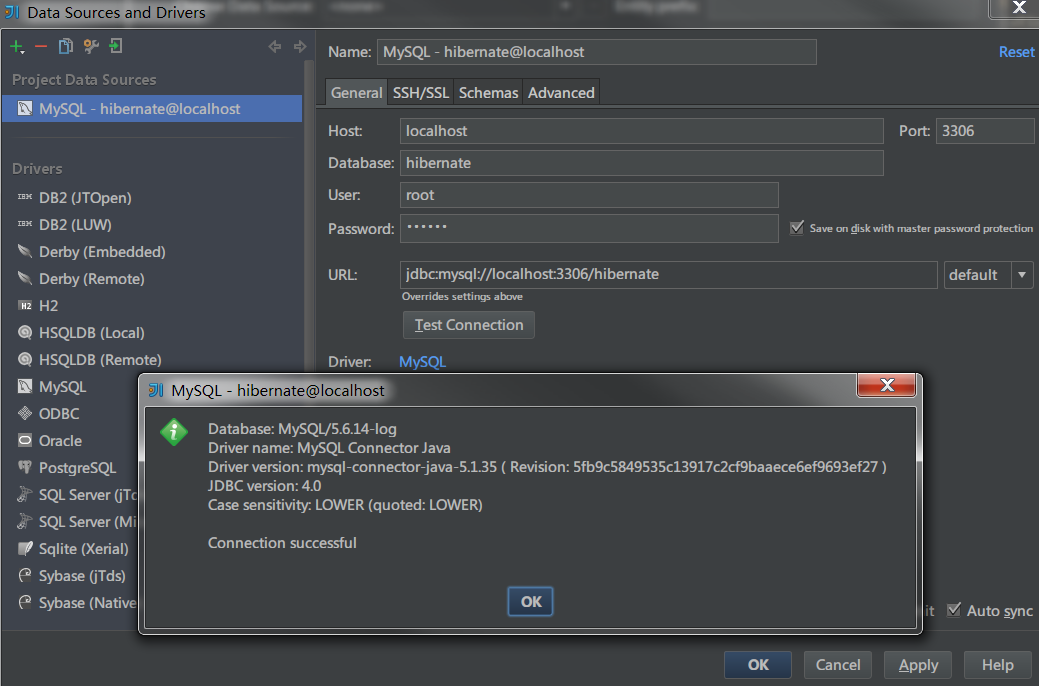Click OK in Data Sources dialog footer
Screen dimensions: 1039x686
[757, 665]
